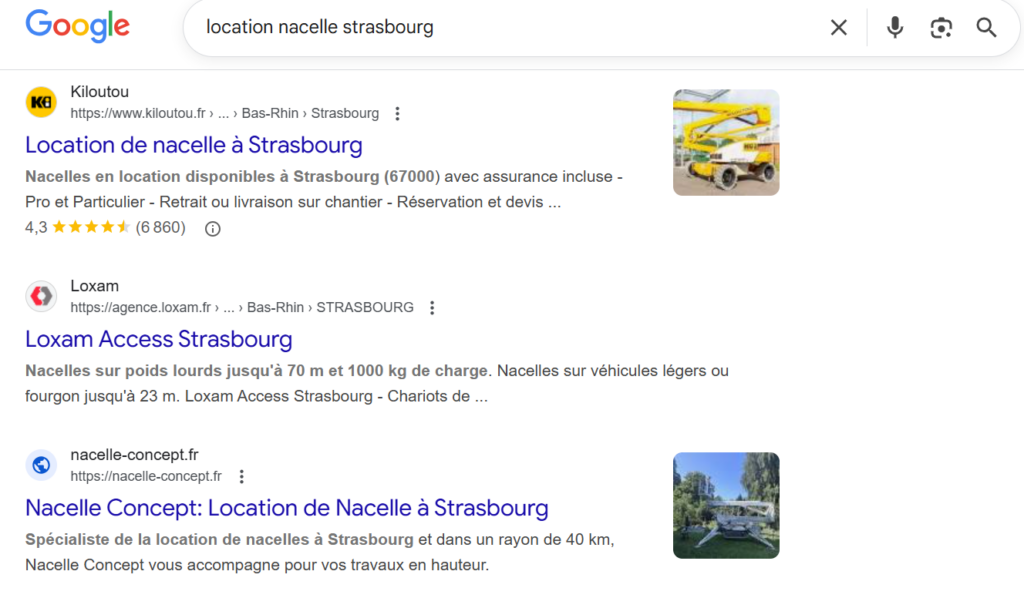1024x598 pixels.
Task: Start voice search with the microphone
Action: (895, 28)
